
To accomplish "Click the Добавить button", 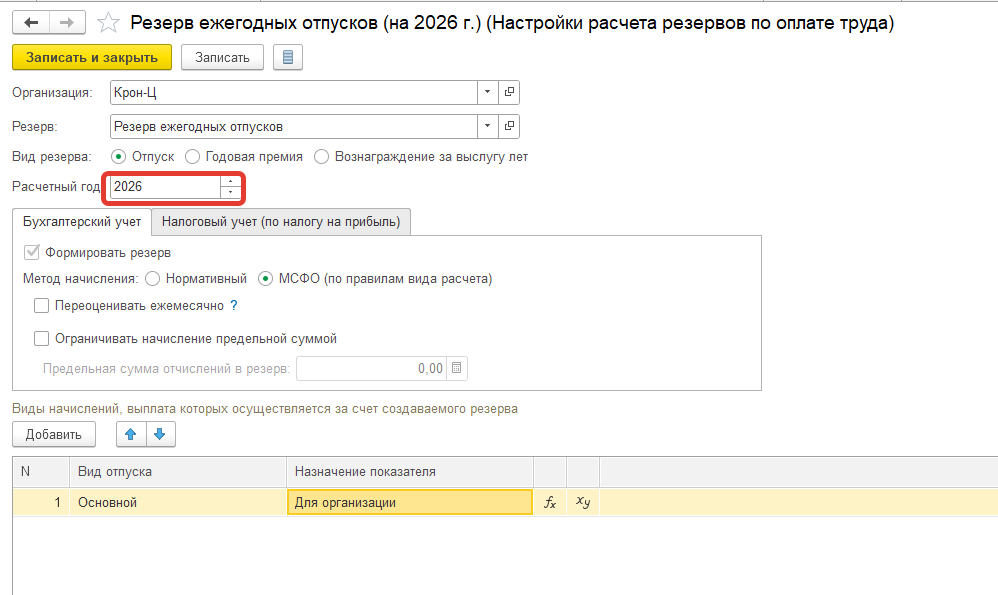I will point(54,434).
